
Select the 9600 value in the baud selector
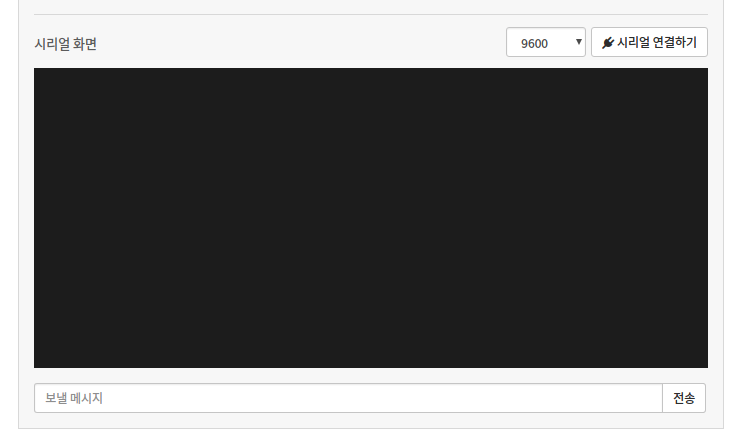click(x=535, y=43)
